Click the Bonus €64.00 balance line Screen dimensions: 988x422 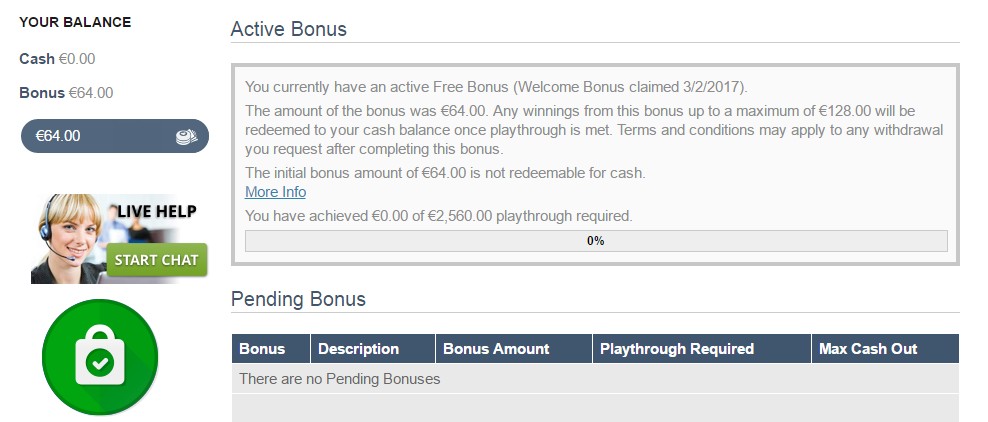(x=66, y=93)
